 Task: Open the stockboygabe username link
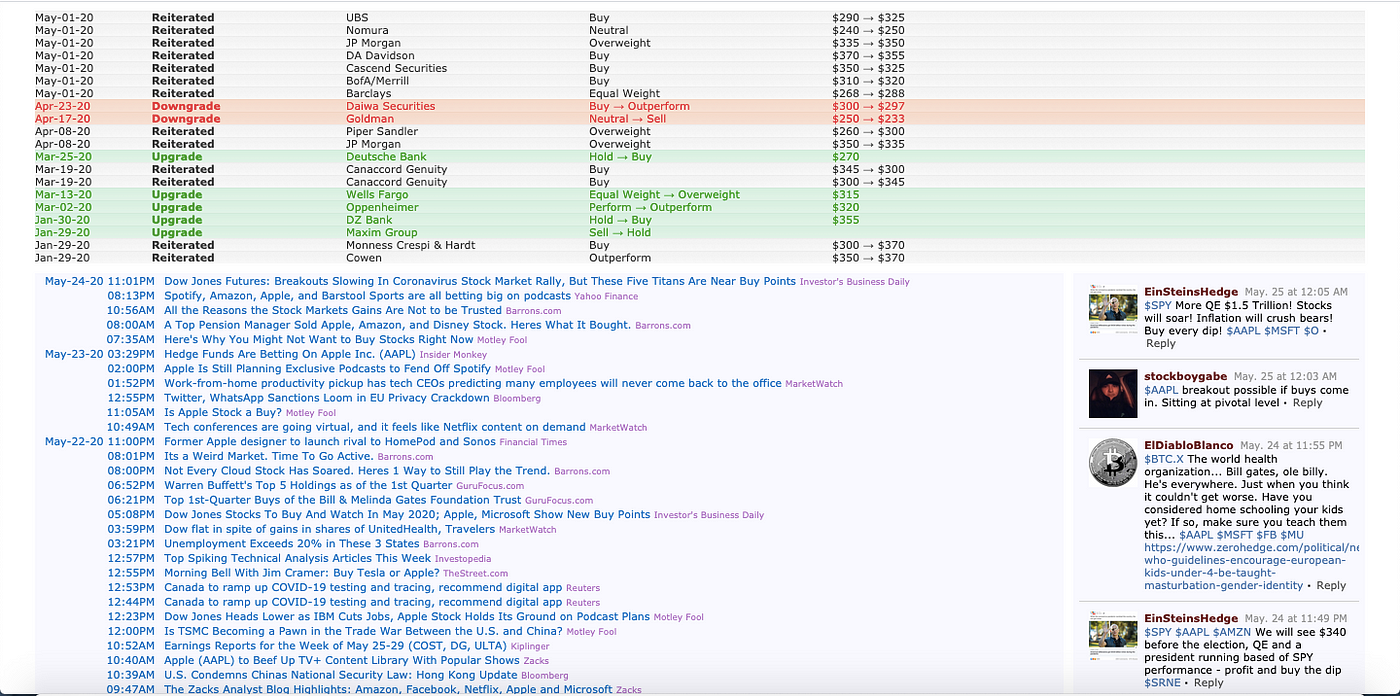tap(1186, 376)
